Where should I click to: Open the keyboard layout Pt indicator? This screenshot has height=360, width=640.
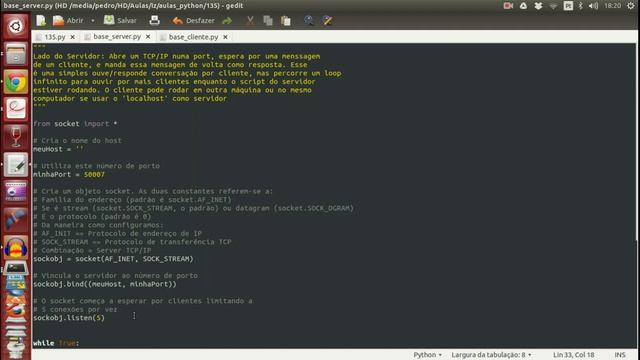coord(568,6)
